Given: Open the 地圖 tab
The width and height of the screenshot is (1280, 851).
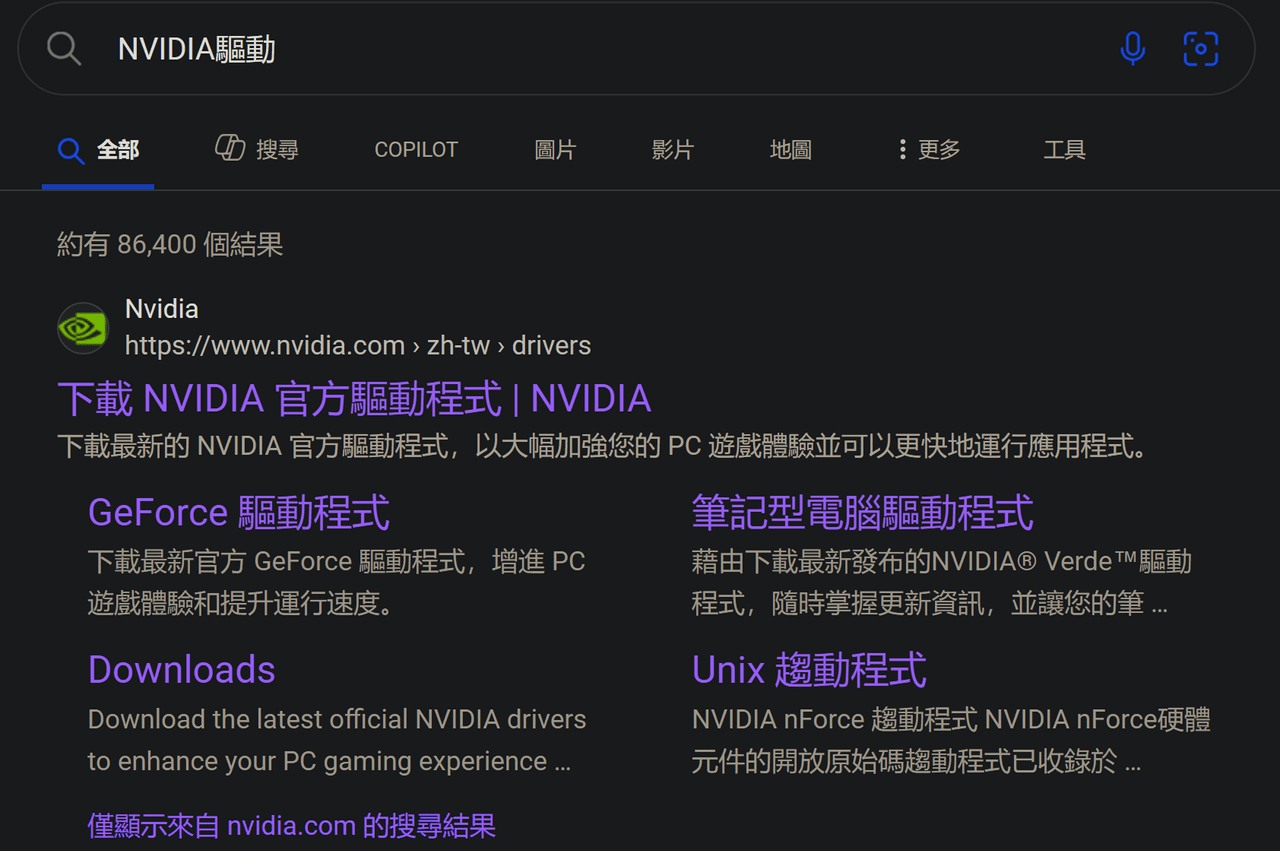Looking at the screenshot, I should click(x=791, y=150).
